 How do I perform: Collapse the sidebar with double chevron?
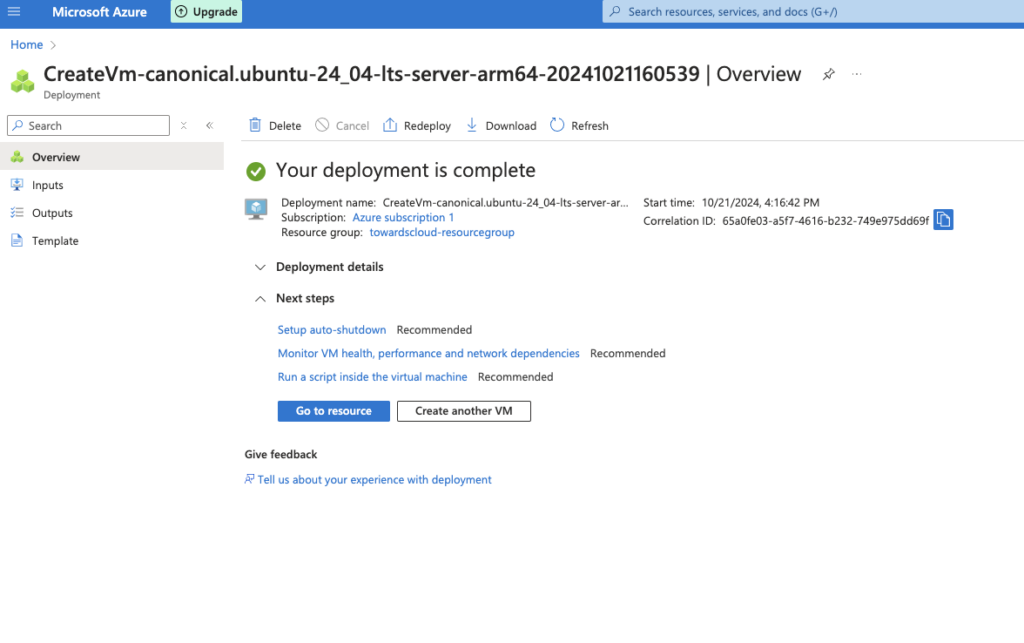coord(210,125)
